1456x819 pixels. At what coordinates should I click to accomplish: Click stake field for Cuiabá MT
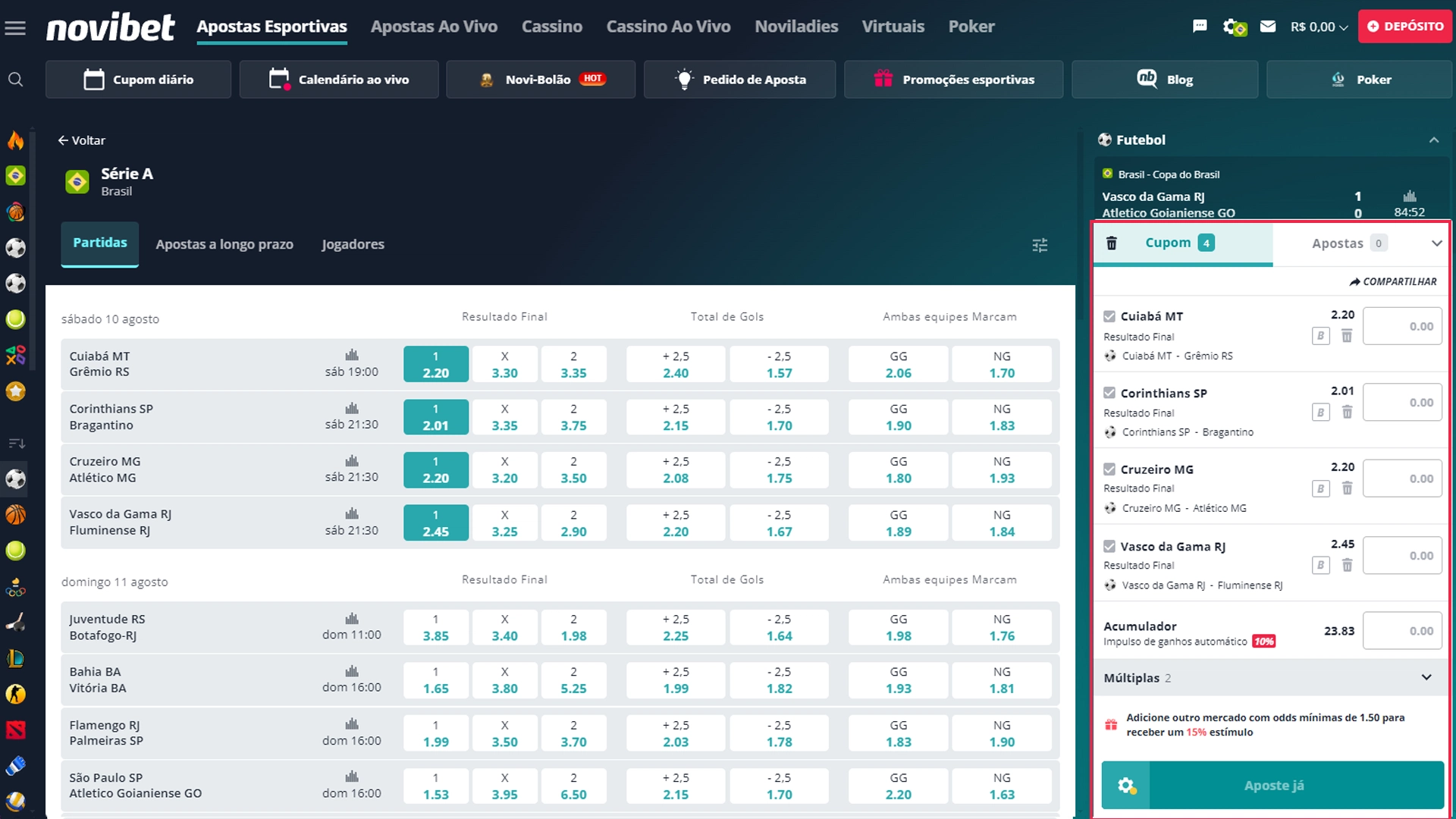1402,327
